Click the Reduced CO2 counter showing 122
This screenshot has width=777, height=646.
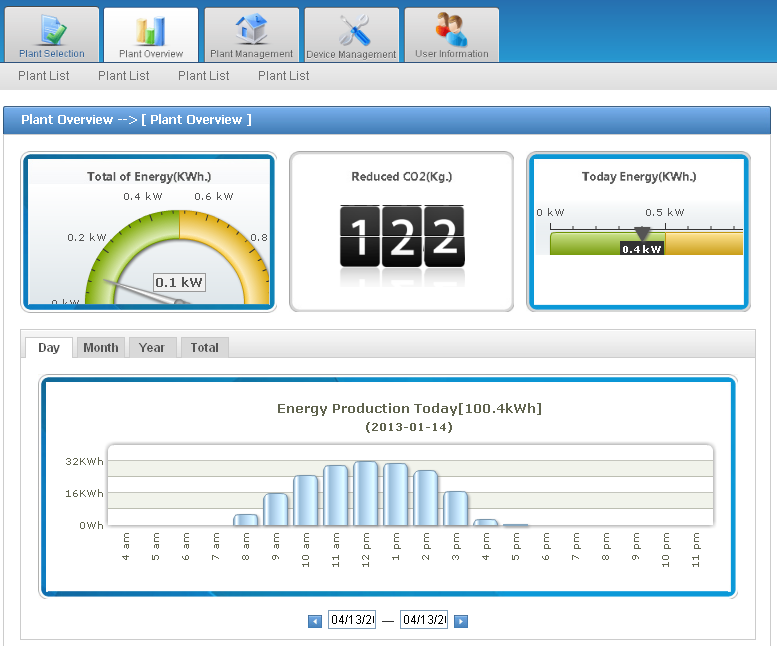pyautogui.click(x=402, y=236)
